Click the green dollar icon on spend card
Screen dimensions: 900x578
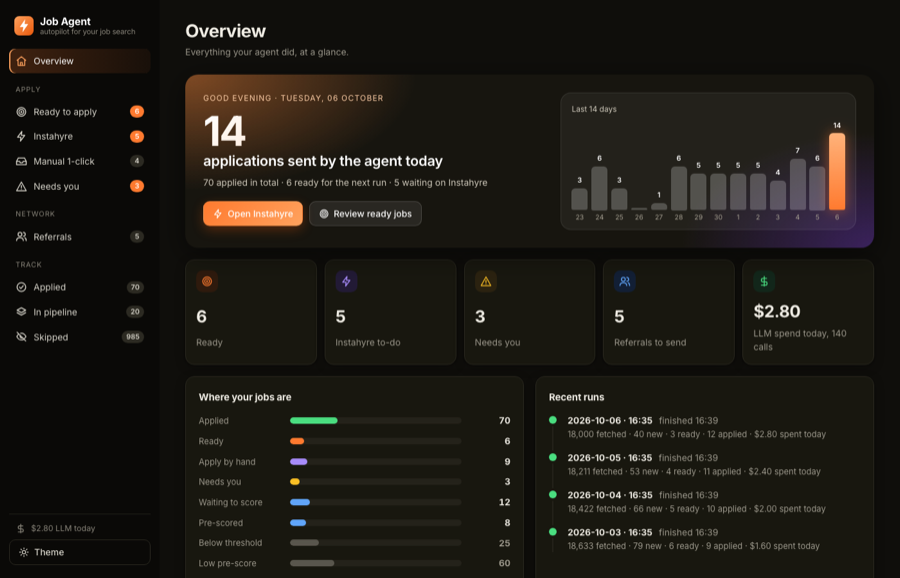tap(764, 281)
